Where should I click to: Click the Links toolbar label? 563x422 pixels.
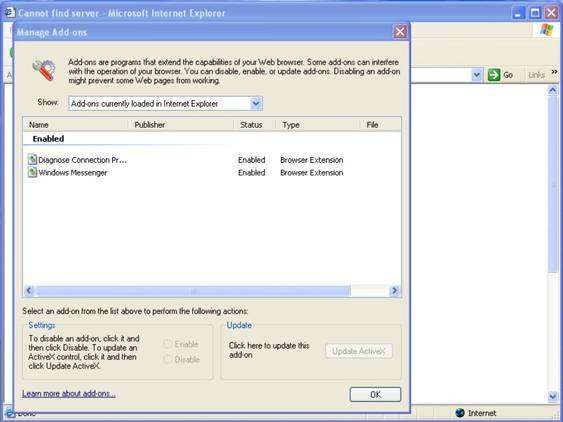[536, 75]
